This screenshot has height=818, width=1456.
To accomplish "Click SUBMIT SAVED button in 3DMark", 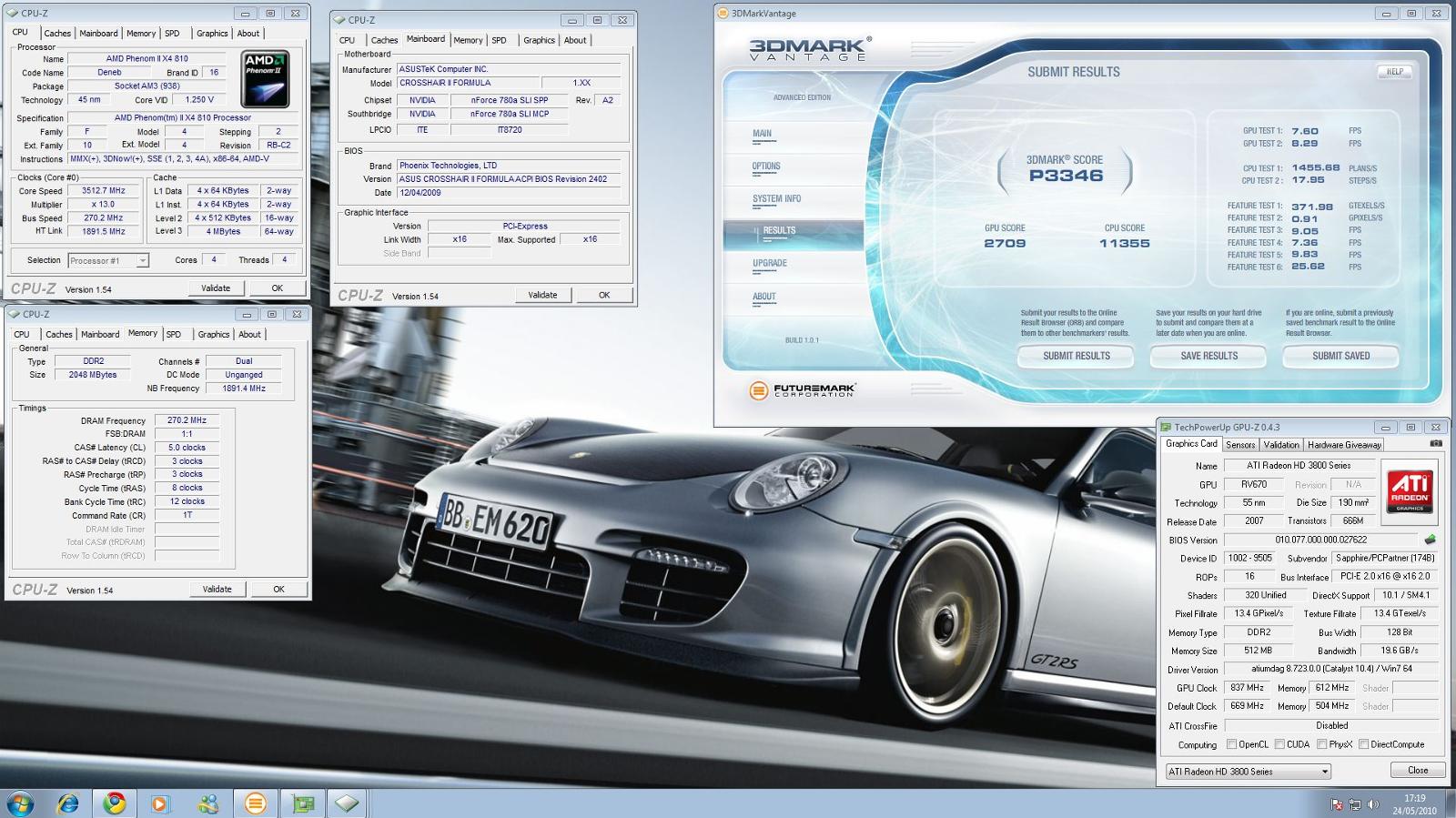I will (1341, 356).
